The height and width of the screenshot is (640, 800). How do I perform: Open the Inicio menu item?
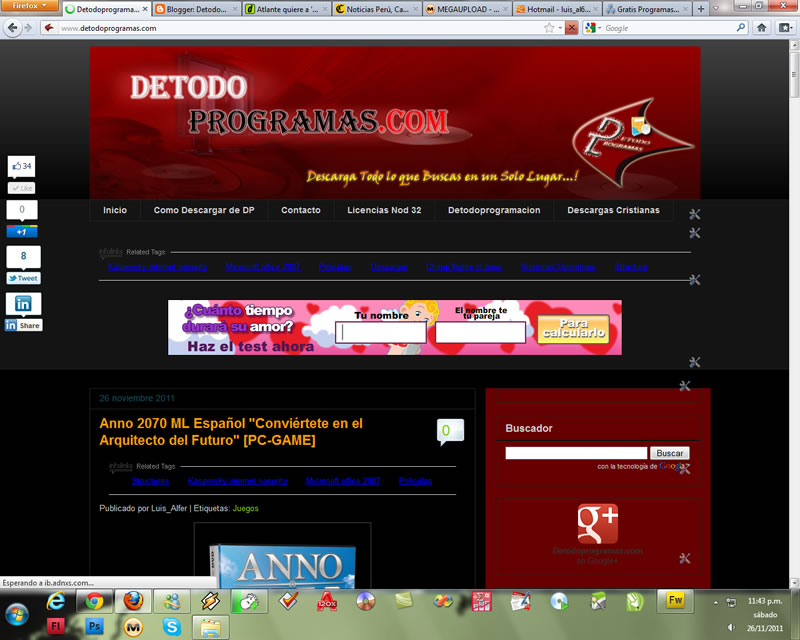[115, 210]
